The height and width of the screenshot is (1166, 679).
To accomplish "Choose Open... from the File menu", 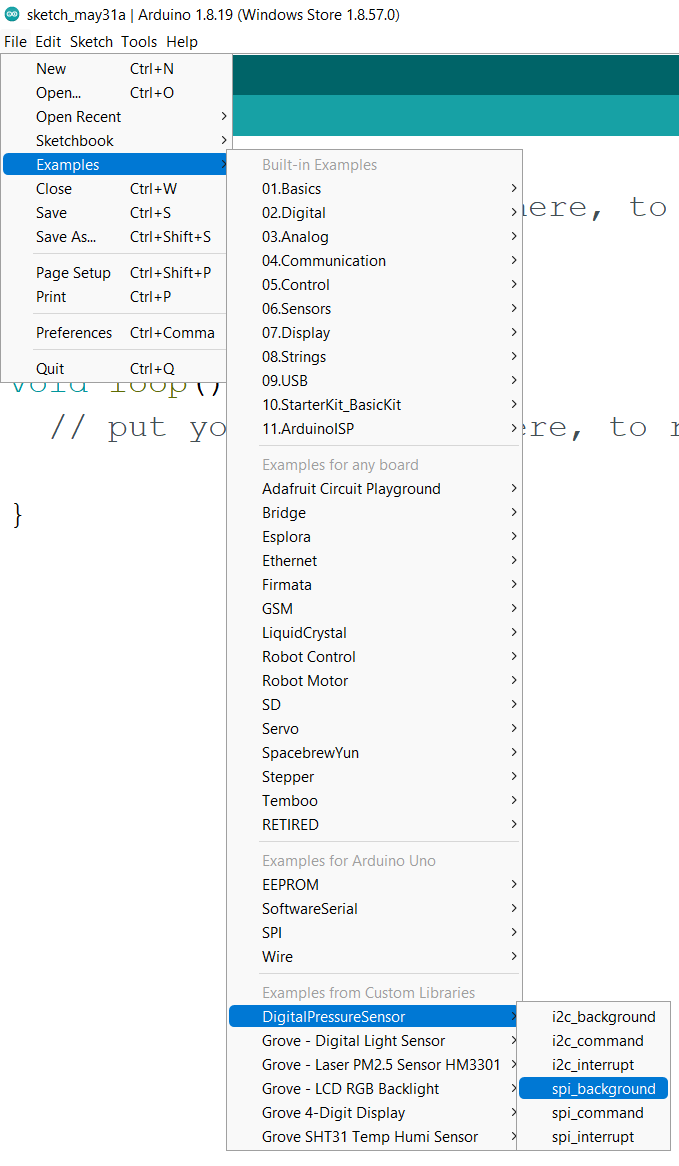I will tap(117, 93).
